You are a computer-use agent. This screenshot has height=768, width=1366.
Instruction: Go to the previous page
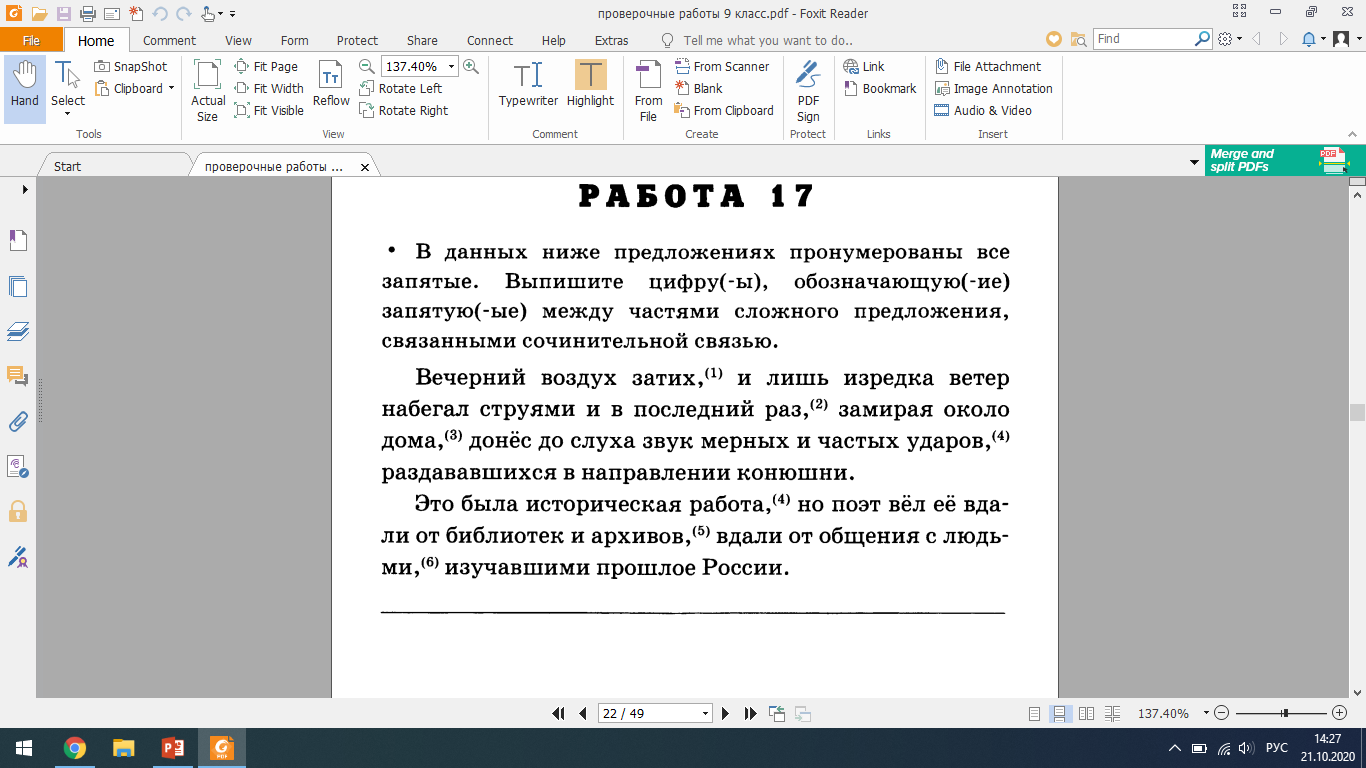(x=582, y=713)
